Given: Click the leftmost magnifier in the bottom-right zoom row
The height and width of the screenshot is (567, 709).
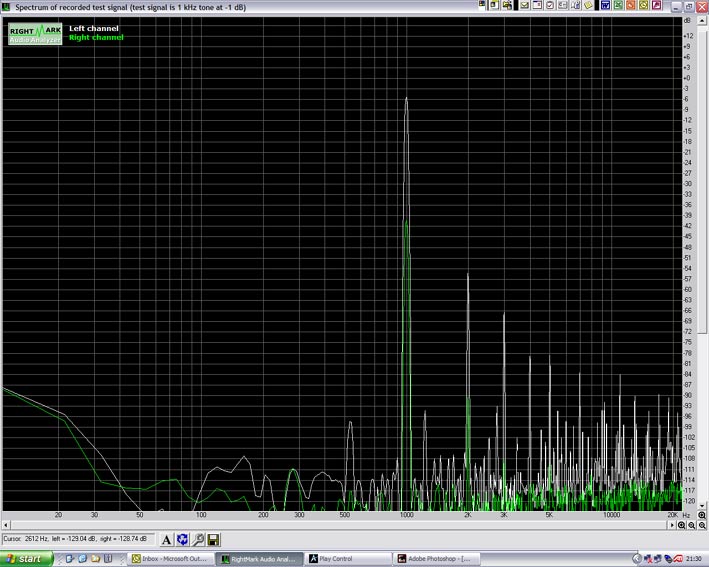Looking at the screenshot, I should (681, 525).
